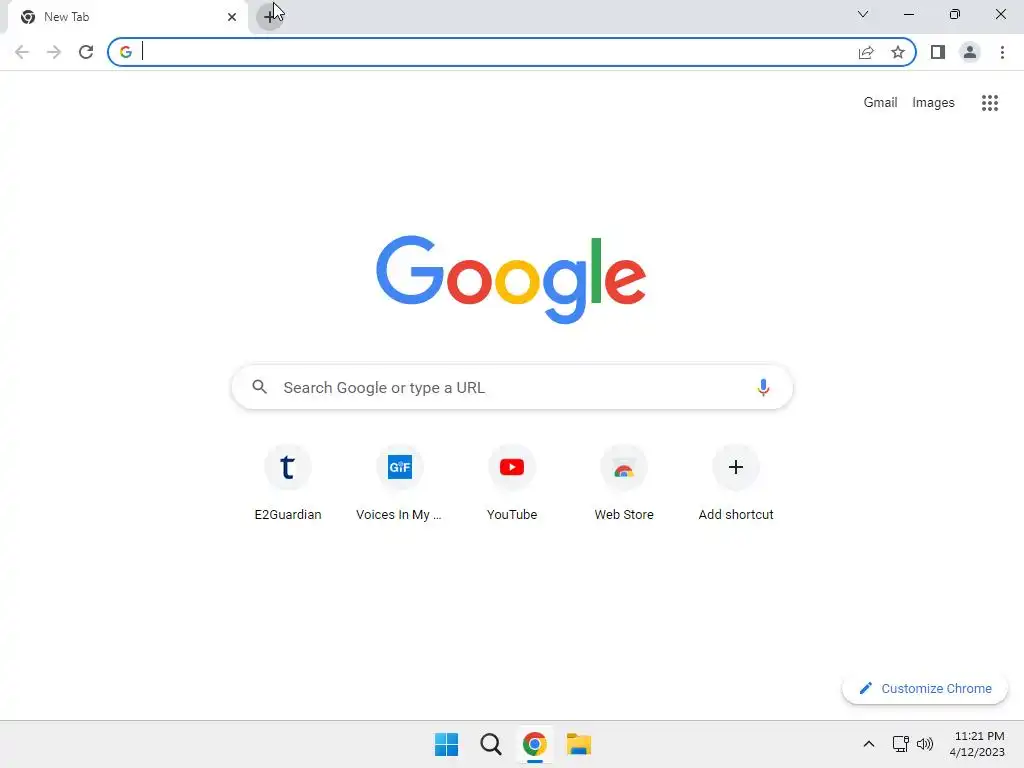This screenshot has height=768, width=1024.
Task: Open volume tray icon
Action: point(925,744)
